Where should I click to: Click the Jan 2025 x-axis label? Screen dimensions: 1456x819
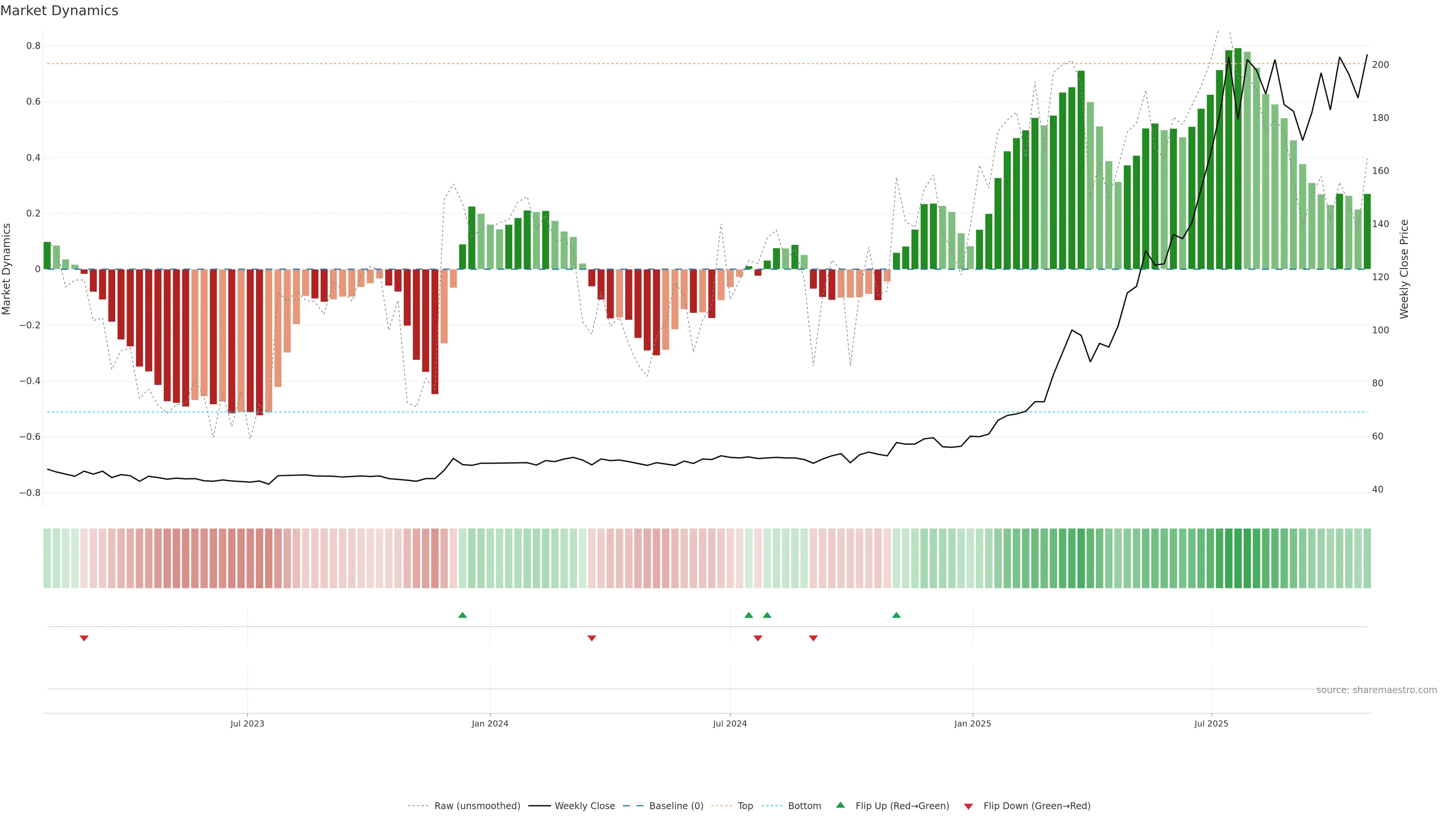[x=972, y=723]
